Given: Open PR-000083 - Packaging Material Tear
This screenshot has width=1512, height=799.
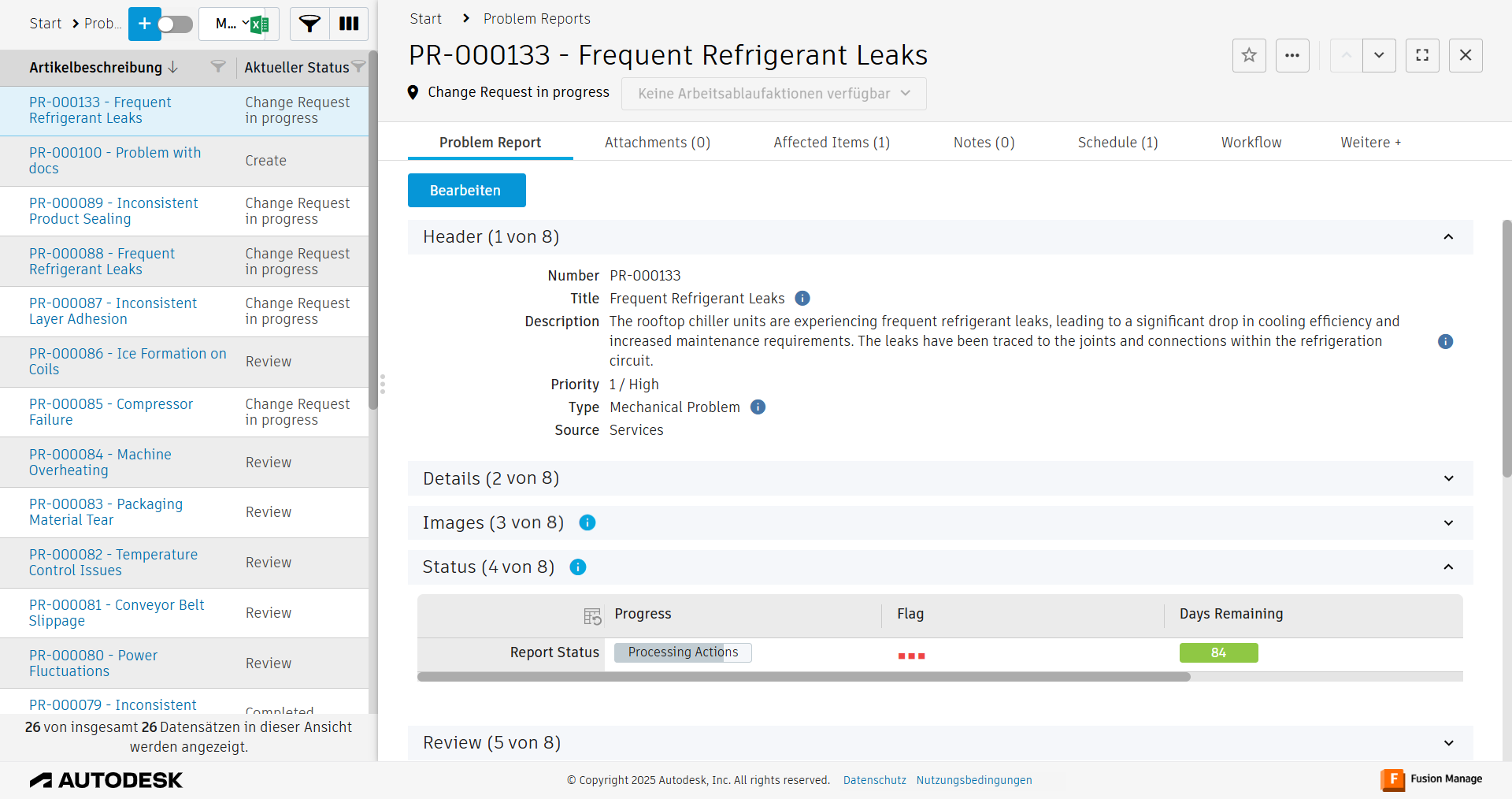Looking at the screenshot, I should (106, 512).
